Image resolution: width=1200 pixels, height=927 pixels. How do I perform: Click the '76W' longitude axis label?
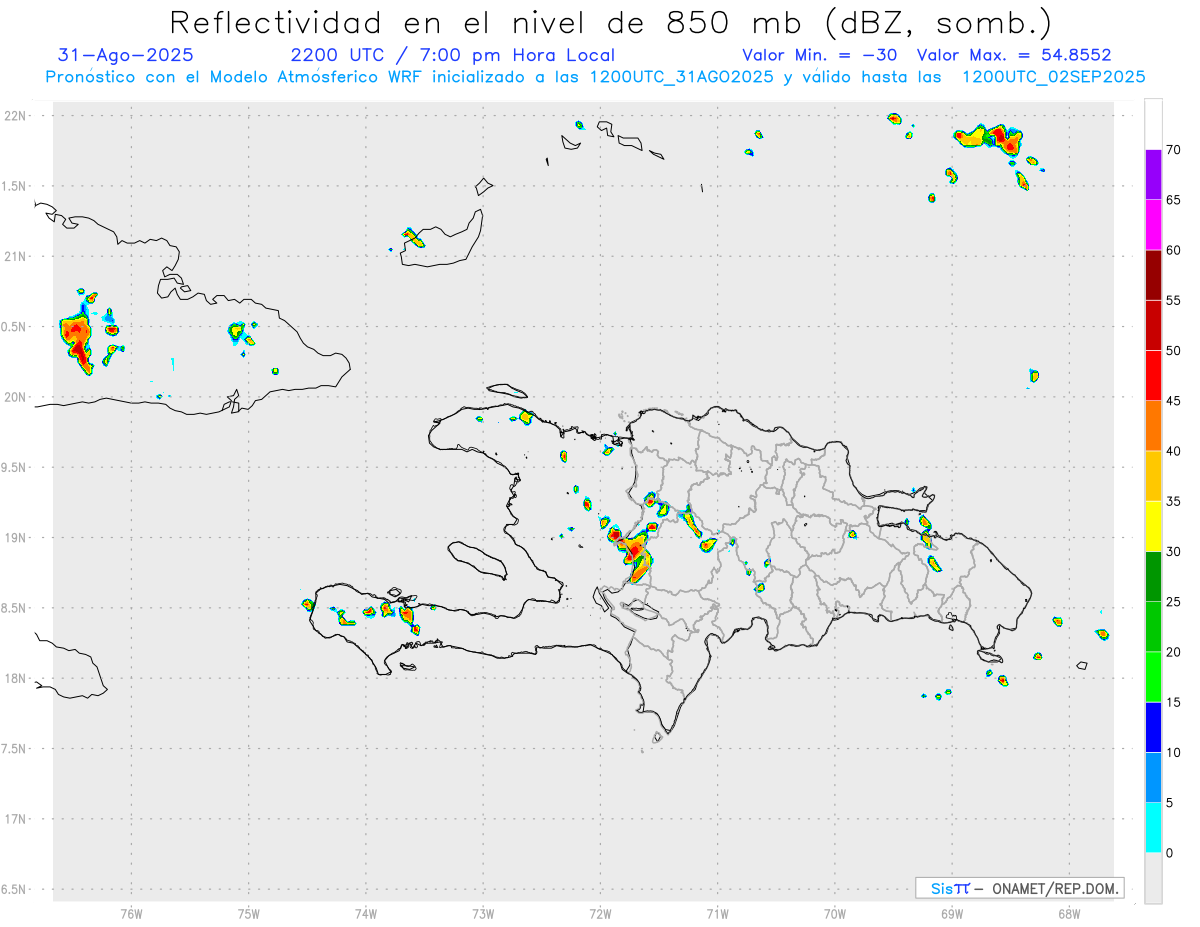[x=131, y=913]
